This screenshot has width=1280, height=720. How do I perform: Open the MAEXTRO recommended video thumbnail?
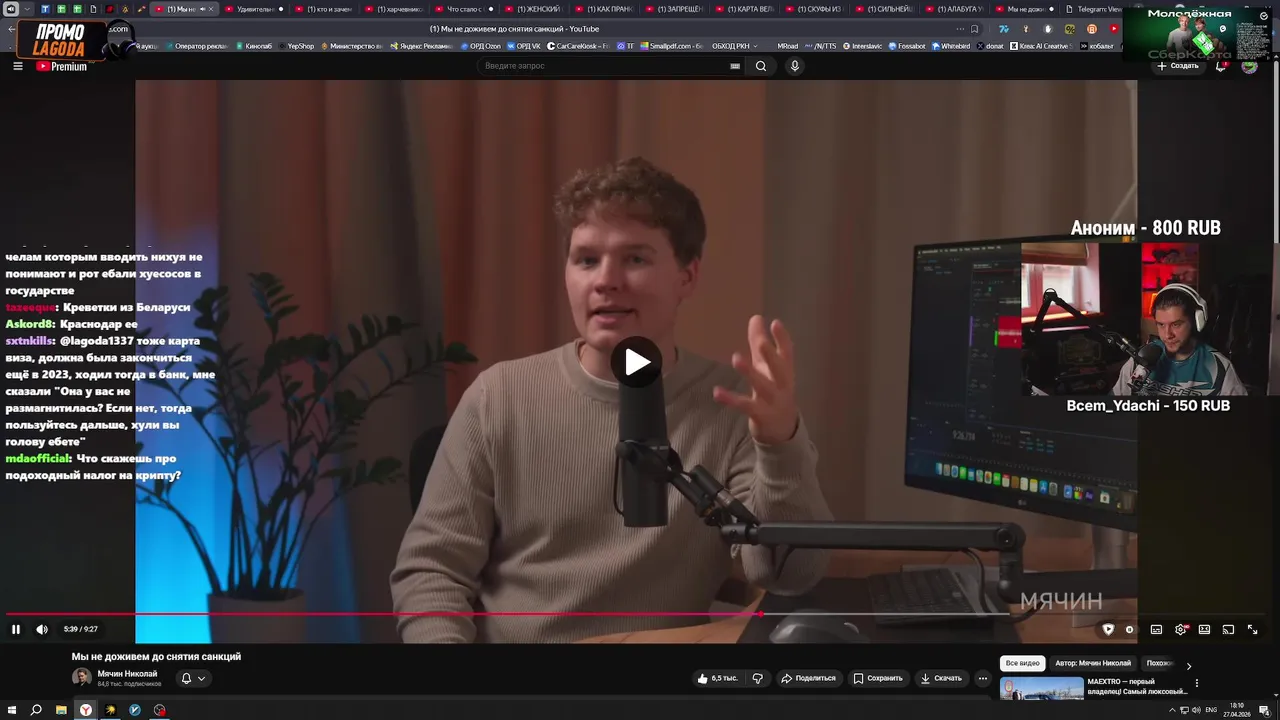pos(1042,688)
